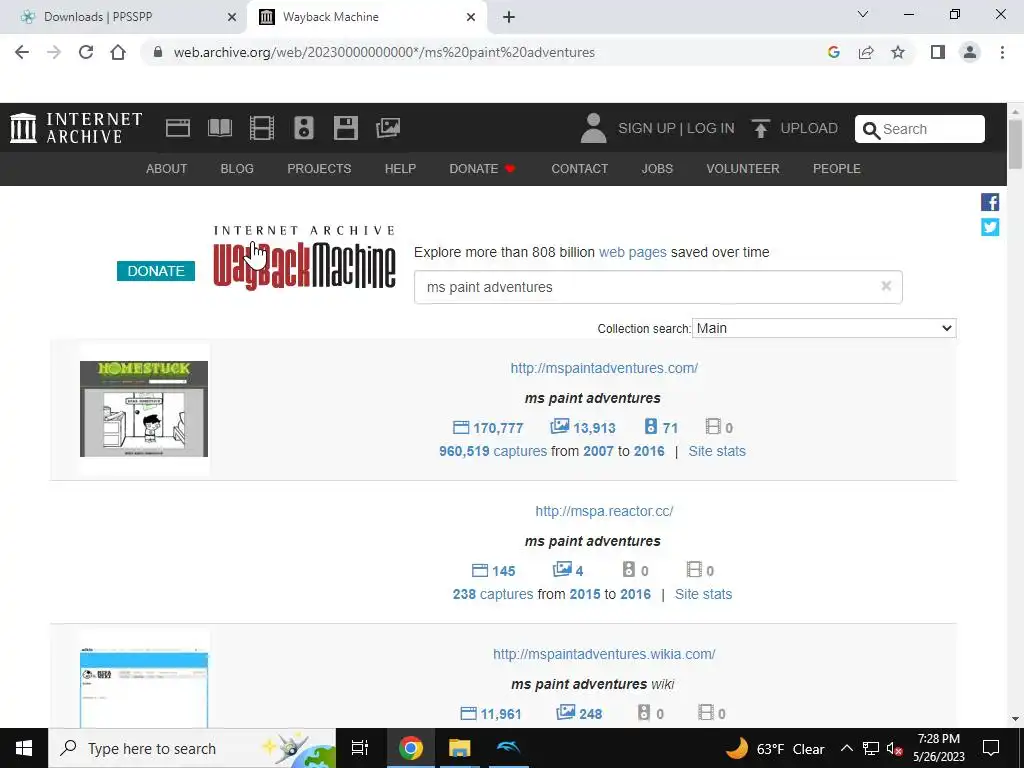Viewport: 1024px width, 768px height.
Task: Open http://mspa.reactor.cc/ link
Action: click(x=604, y=511)
